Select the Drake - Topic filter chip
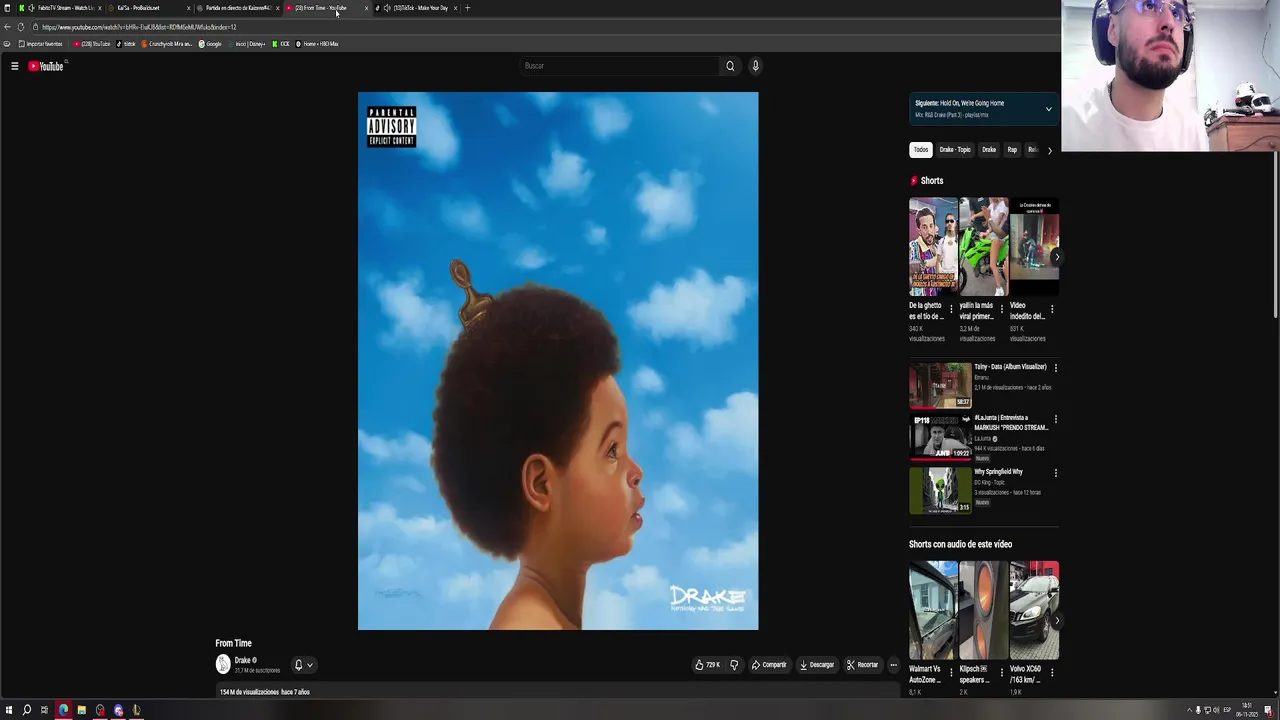This screenshot has height=720, width=1280. (x=955, y=150)
